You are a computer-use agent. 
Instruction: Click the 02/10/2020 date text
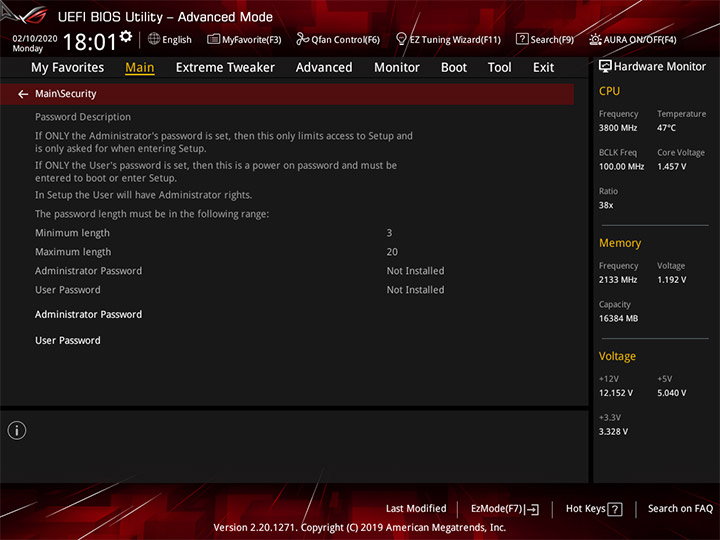(35, 39)
